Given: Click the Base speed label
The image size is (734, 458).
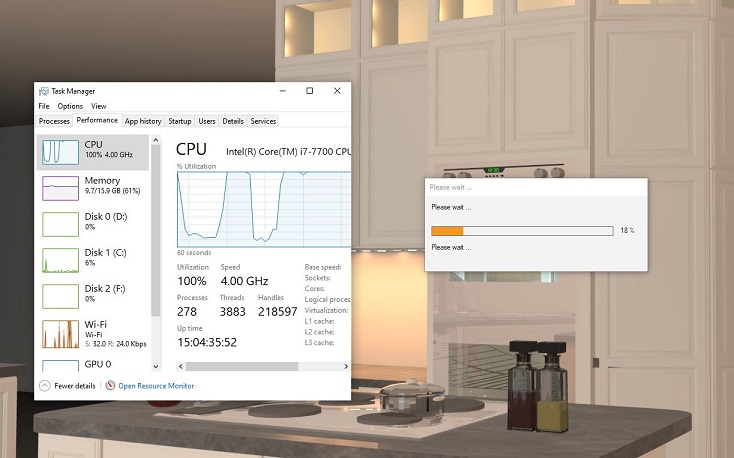Looking at the screenshot, I should tap(323, 267).
